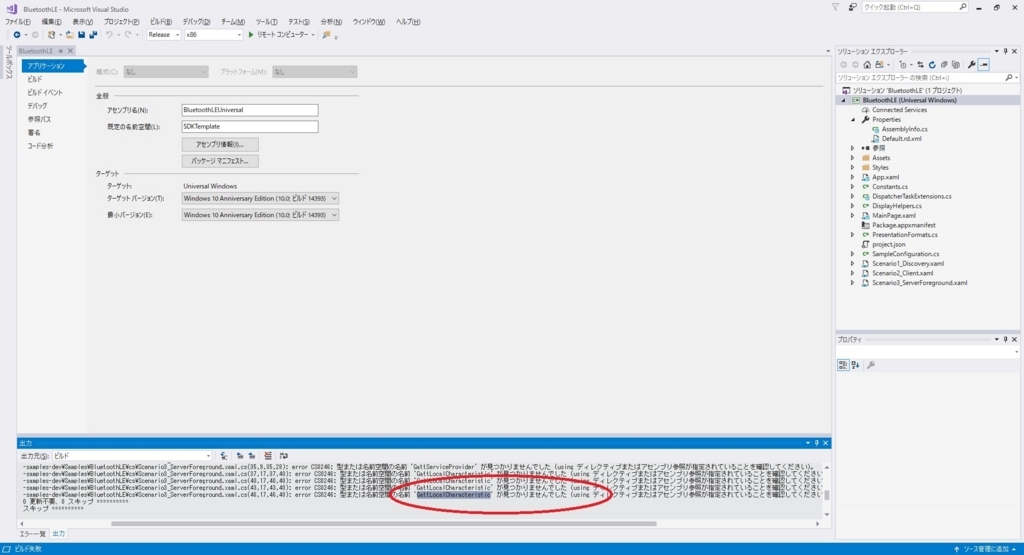Open the minimum version dropdown

(260, 215)
